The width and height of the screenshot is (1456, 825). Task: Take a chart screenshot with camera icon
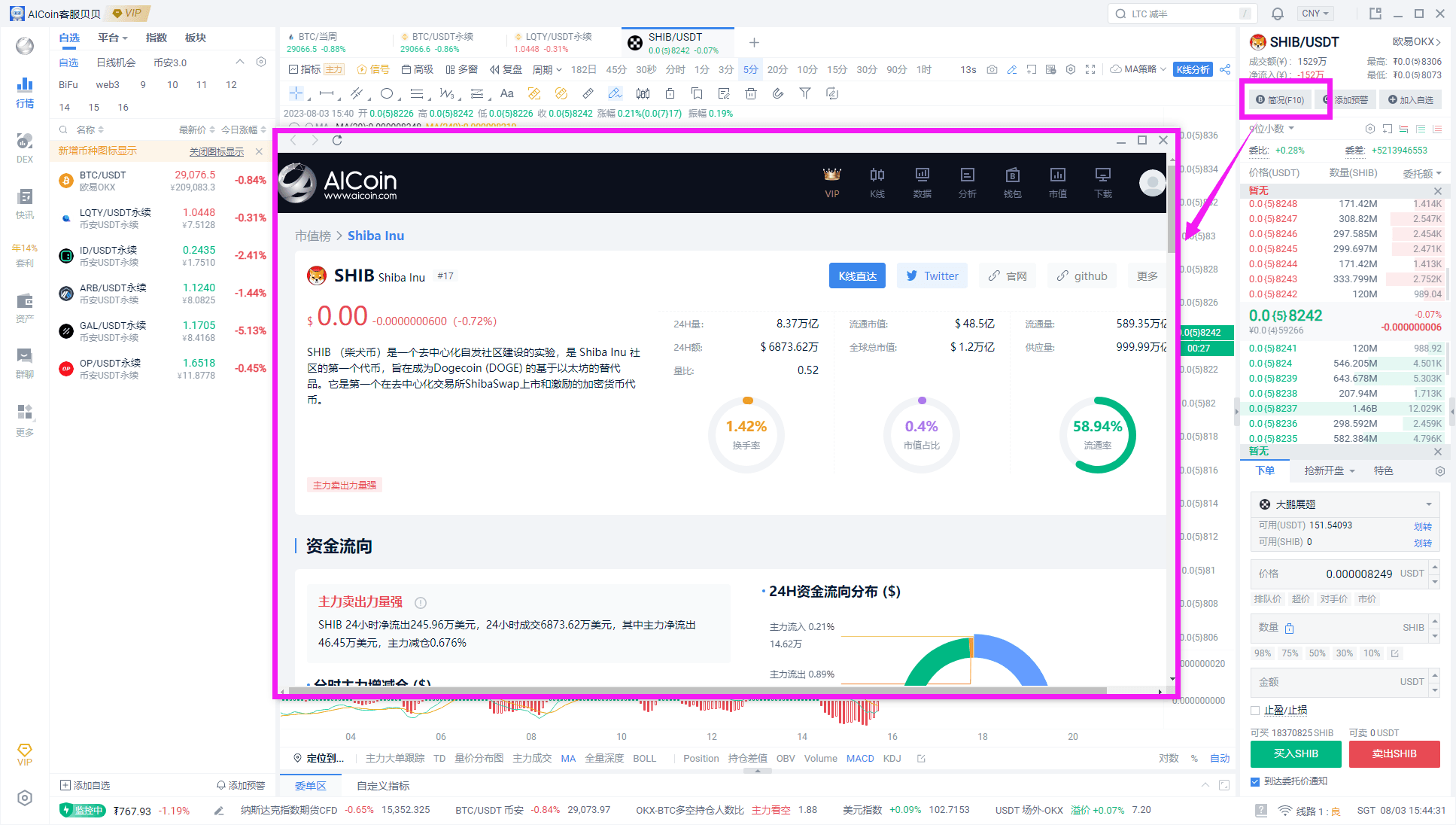(x=992, y=69)
